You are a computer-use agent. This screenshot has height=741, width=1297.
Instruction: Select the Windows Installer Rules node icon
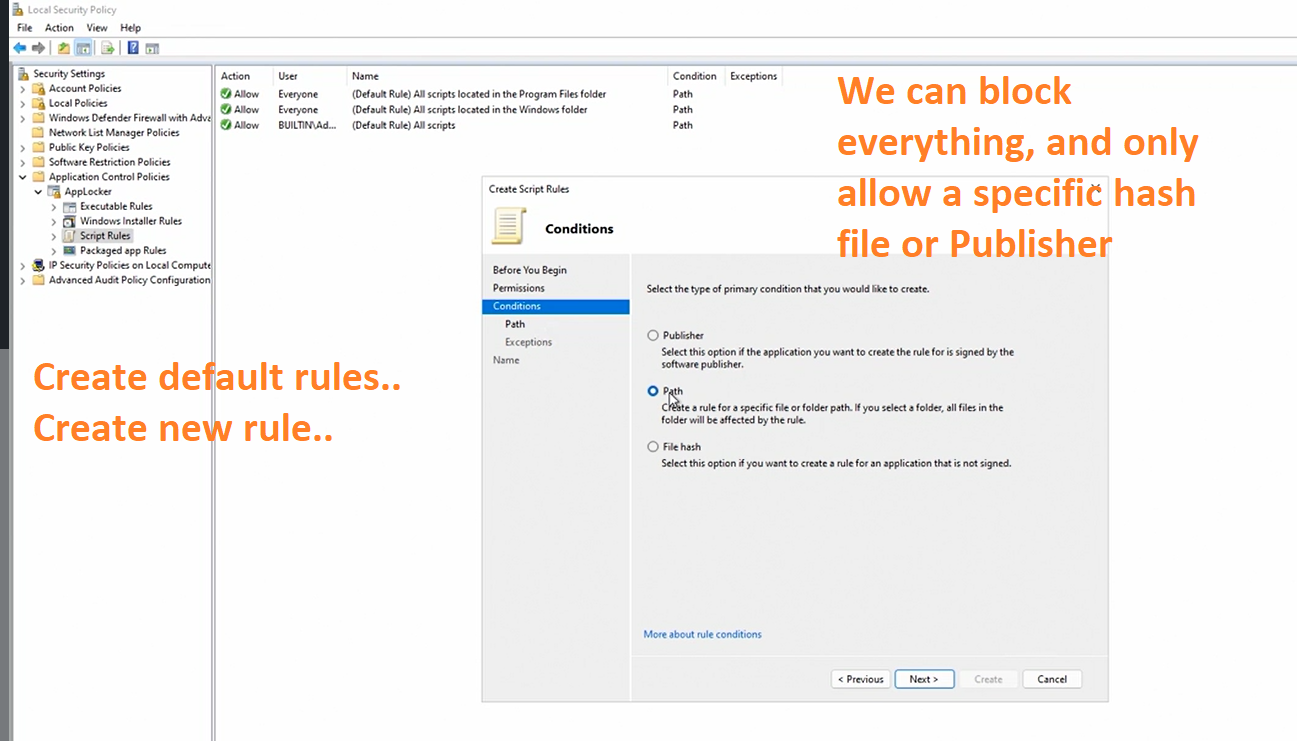[69, 221]
